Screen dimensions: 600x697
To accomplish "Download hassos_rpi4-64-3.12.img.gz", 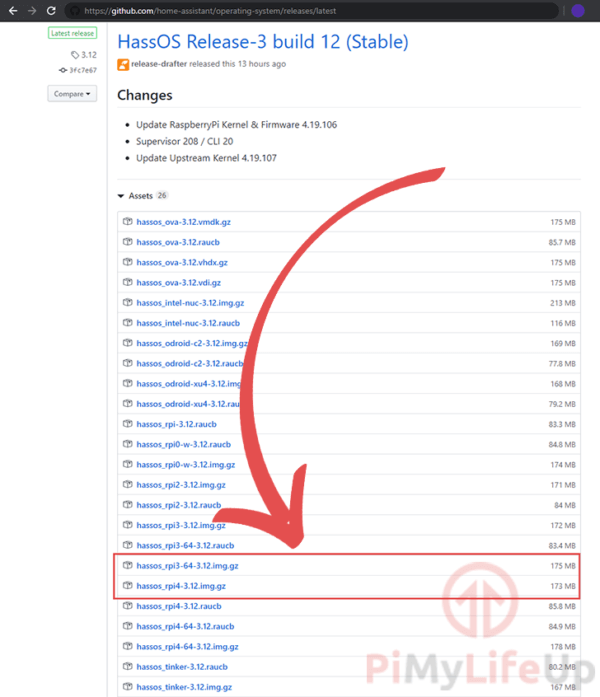I will pyautogui.click(x=187, y=647).
